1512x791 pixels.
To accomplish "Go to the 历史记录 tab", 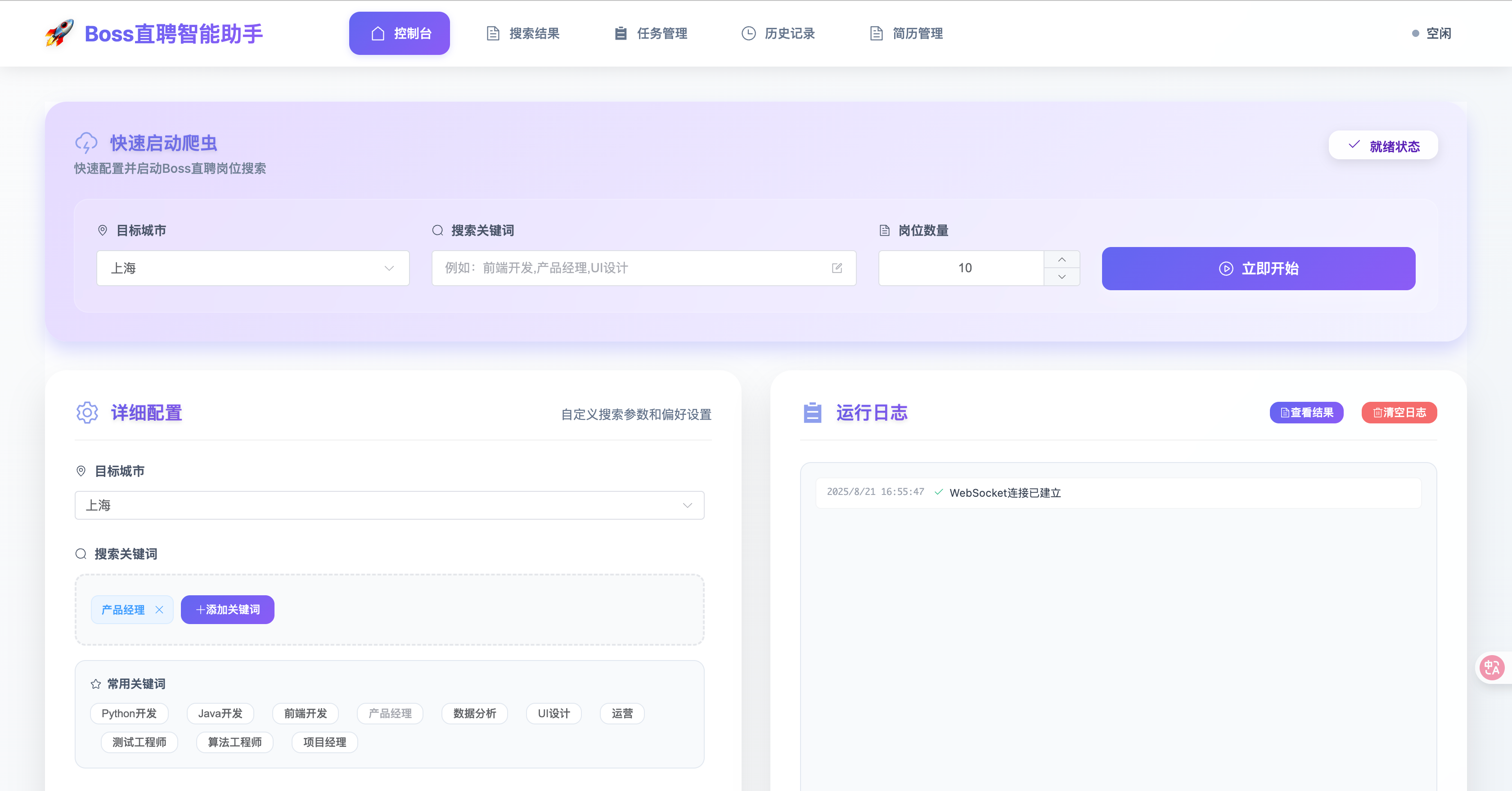I will pyautogui.click(x=778, y=33).
